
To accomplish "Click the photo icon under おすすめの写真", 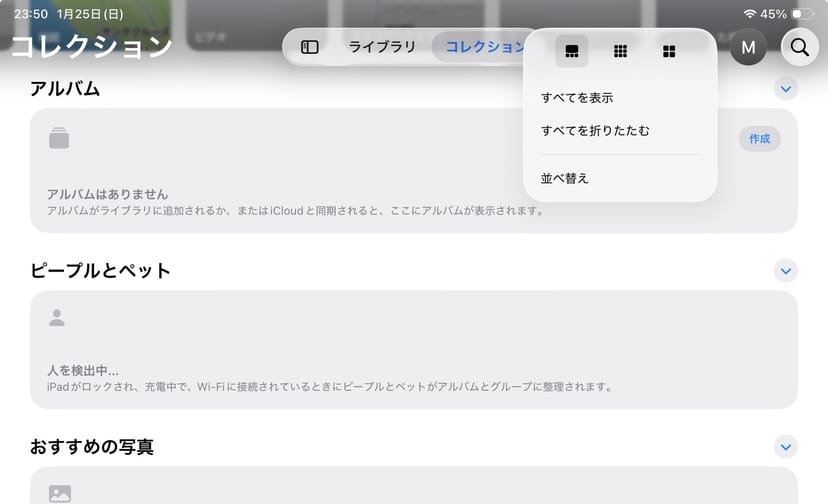I will tap(60, 493).
